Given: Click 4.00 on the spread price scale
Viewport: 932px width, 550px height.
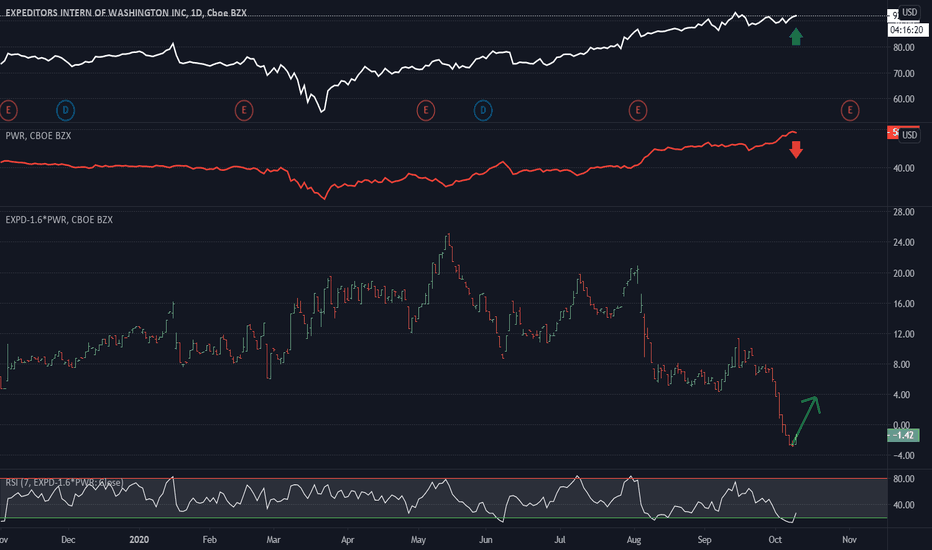Looking at the screenshot, I should [903, 394].
